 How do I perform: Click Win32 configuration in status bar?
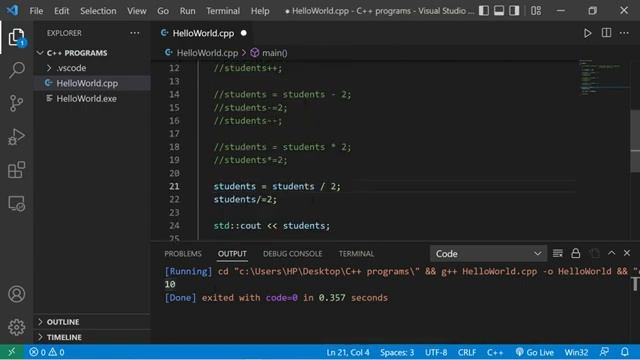coord(576,352)
